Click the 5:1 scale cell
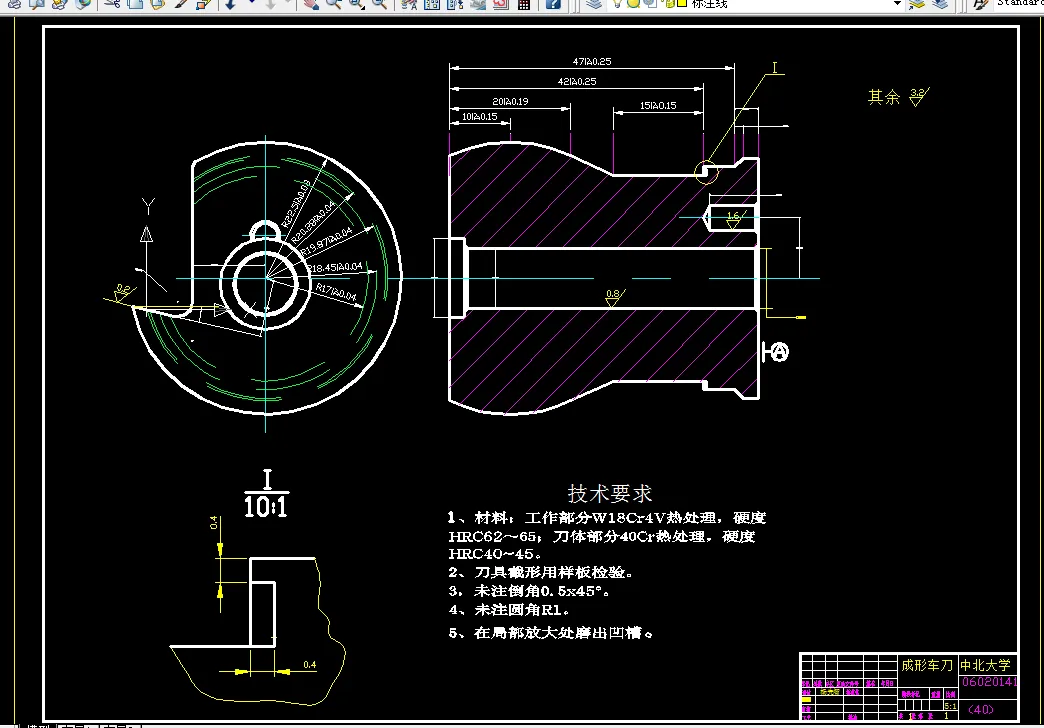This screenshot has height=728, width=1044. [x=950, y=706]
